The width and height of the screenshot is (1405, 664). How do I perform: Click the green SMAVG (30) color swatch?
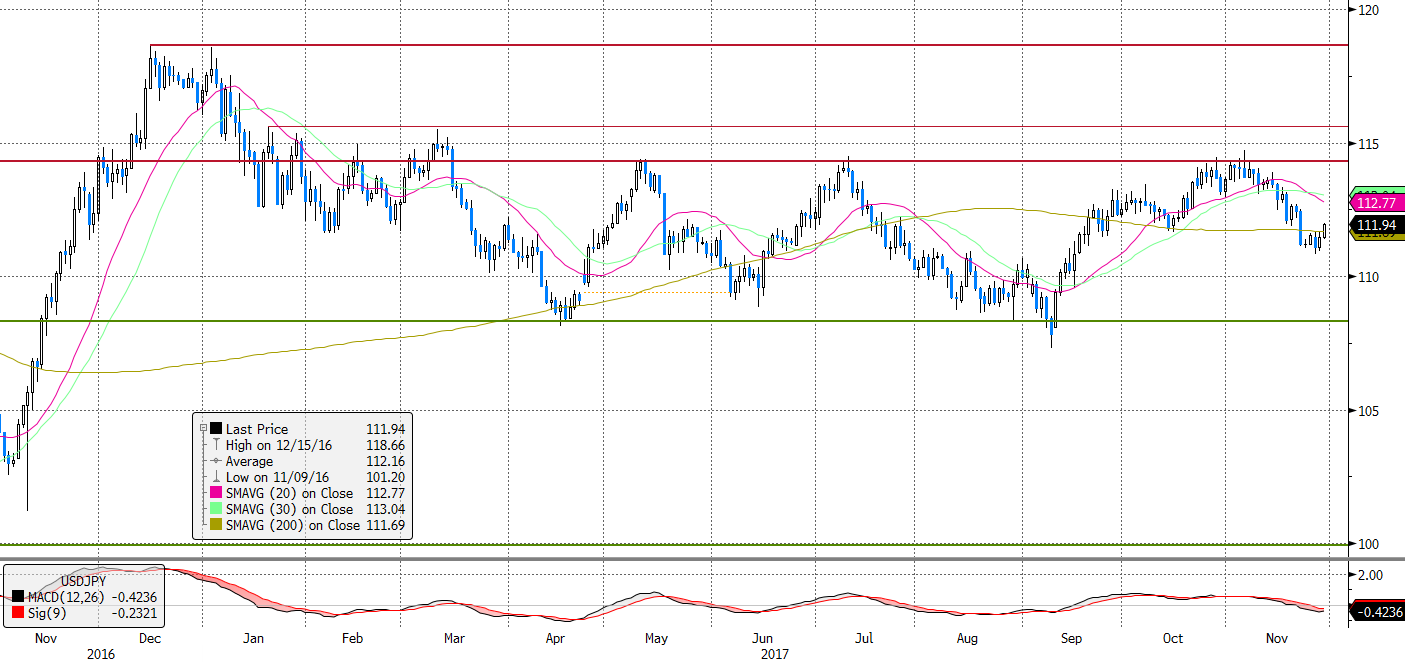[216, 509]
